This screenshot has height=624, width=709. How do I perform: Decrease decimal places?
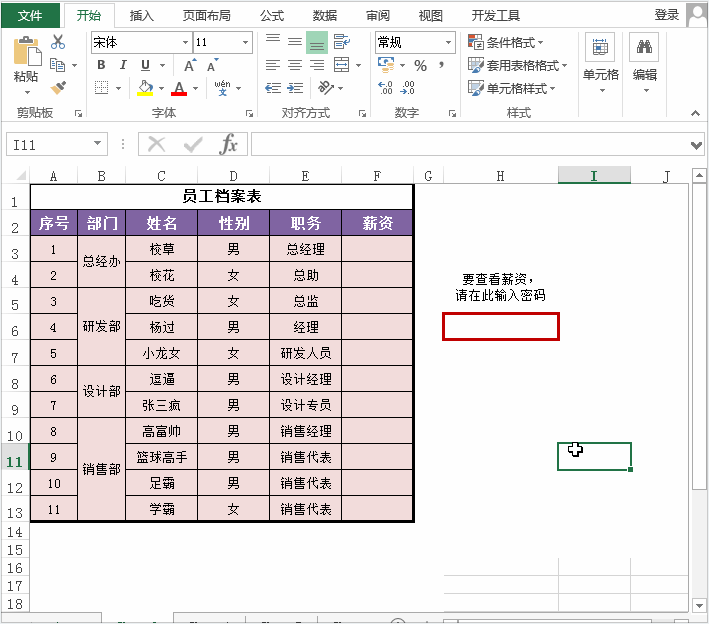coord(407,88)
